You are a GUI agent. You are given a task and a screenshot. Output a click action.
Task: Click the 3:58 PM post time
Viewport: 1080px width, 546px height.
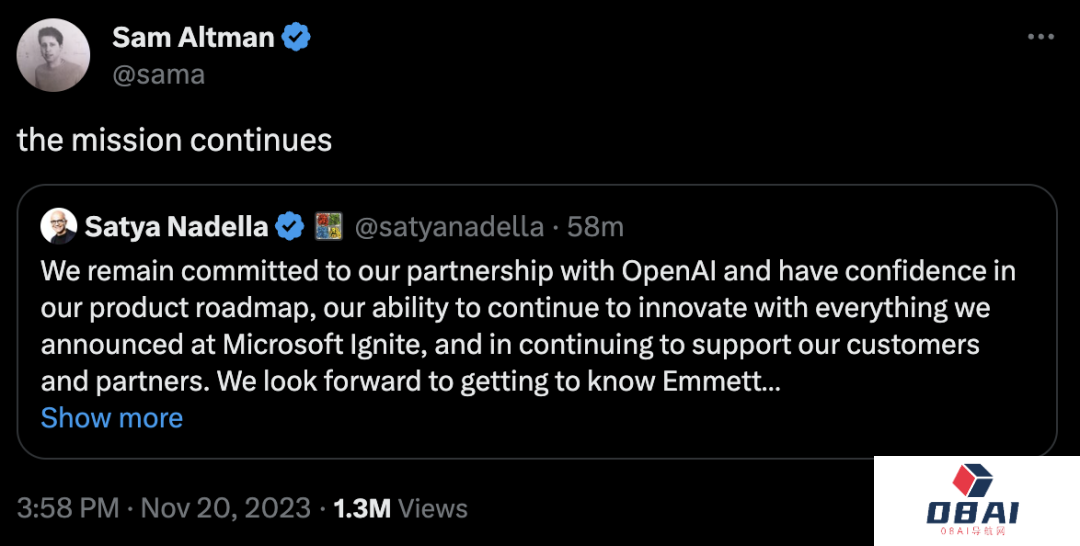[68, 508]
